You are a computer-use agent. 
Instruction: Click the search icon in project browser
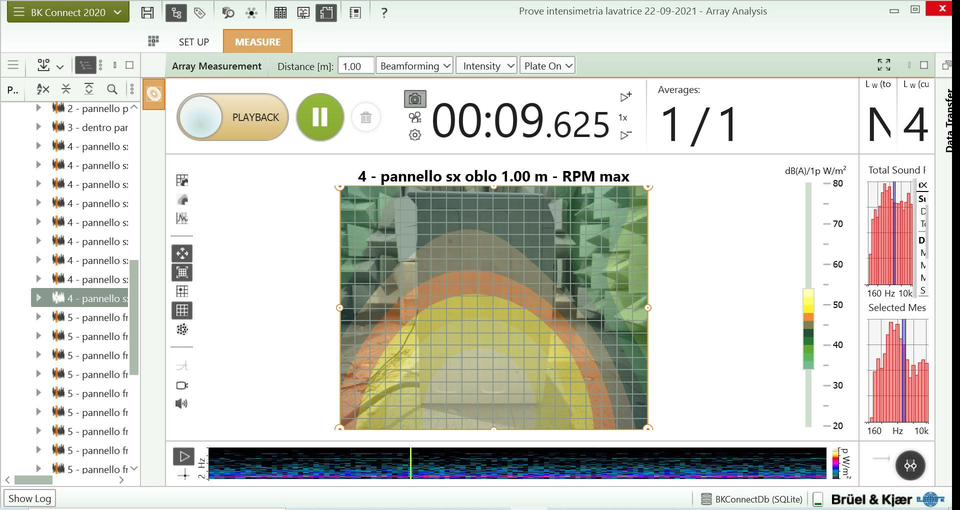pos(112,89)
